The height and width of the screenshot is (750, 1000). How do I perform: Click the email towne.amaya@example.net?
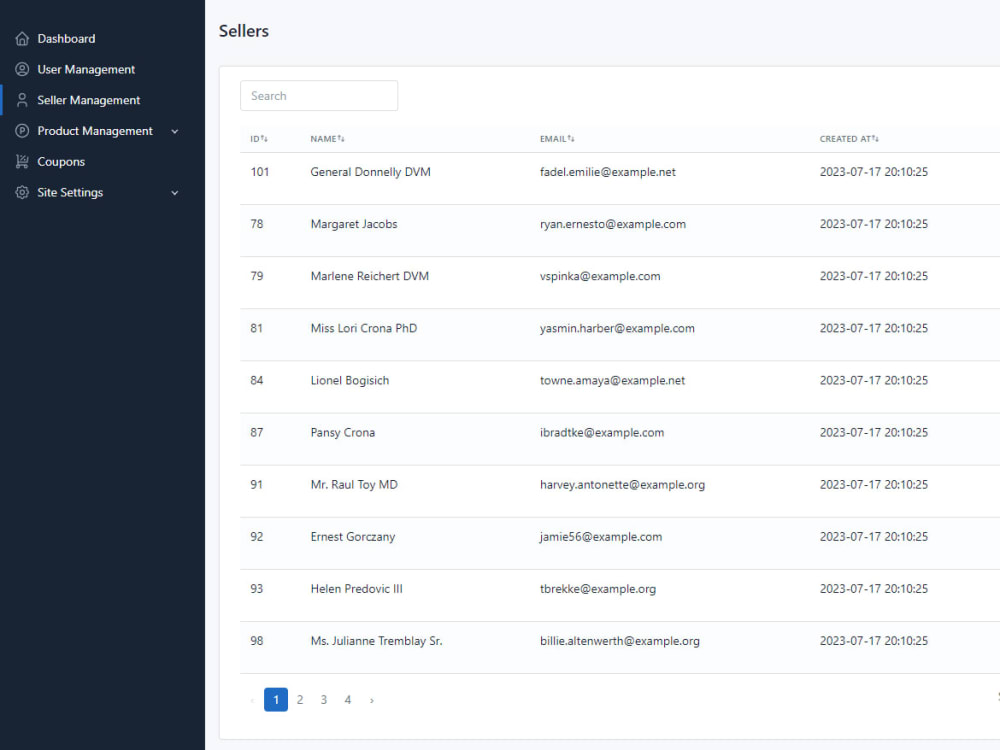(612, 381)
